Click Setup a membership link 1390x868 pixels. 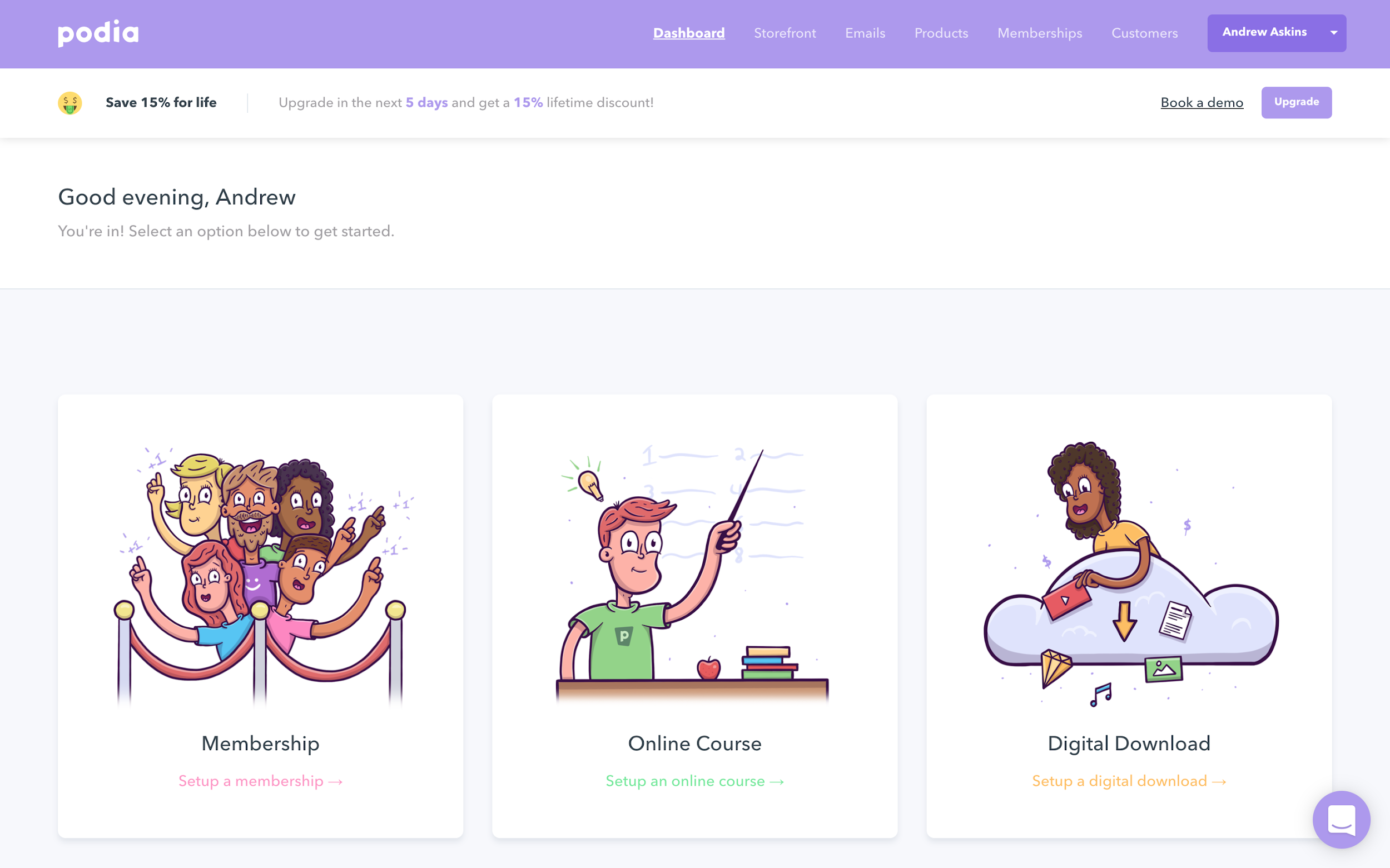(x=261, y=781)
